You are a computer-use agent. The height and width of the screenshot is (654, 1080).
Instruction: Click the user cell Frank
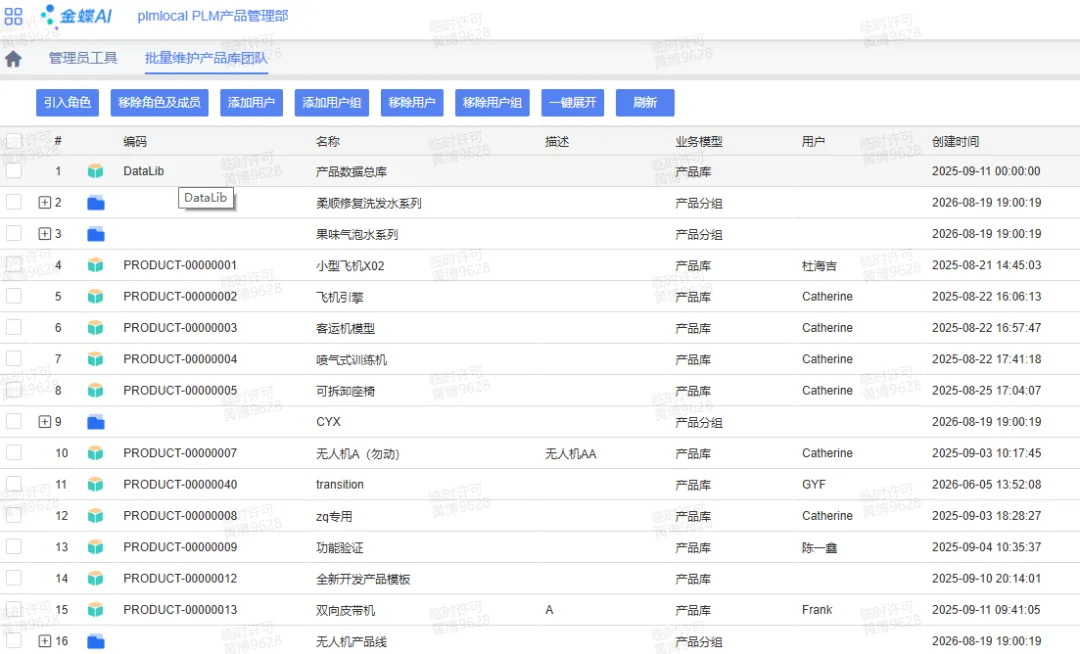(817, 610)
